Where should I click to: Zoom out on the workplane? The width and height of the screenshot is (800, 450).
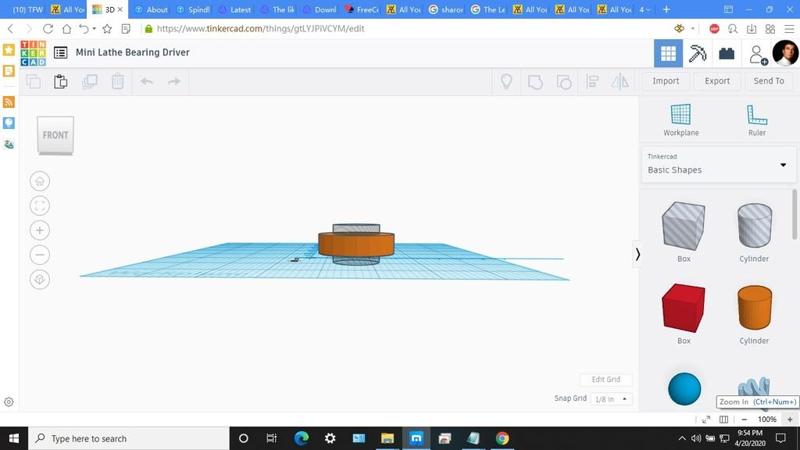click(x=40, y=255)
